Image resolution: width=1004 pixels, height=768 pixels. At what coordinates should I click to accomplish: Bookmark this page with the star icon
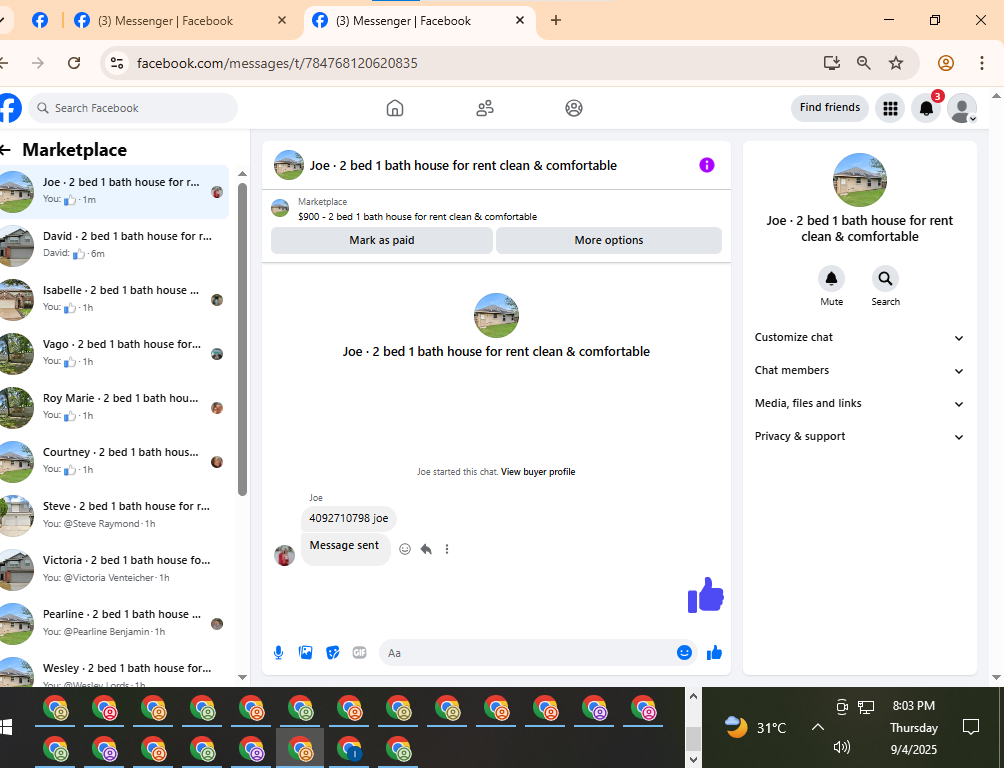(896, 63)
